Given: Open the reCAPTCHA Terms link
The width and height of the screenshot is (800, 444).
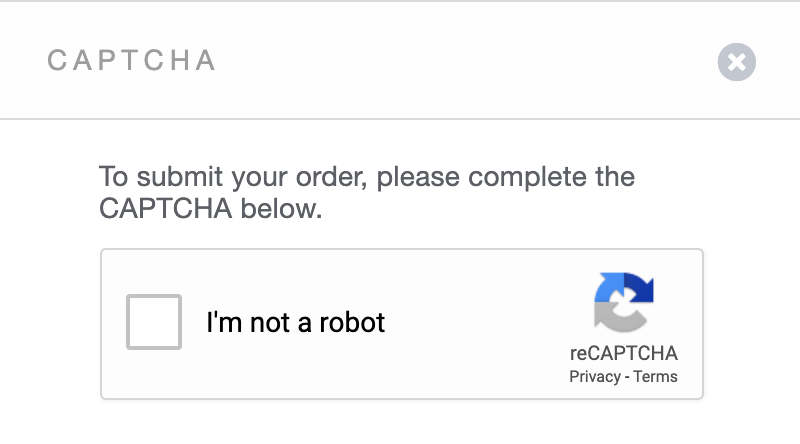Looking at the screenshot, I should point(656,377).
